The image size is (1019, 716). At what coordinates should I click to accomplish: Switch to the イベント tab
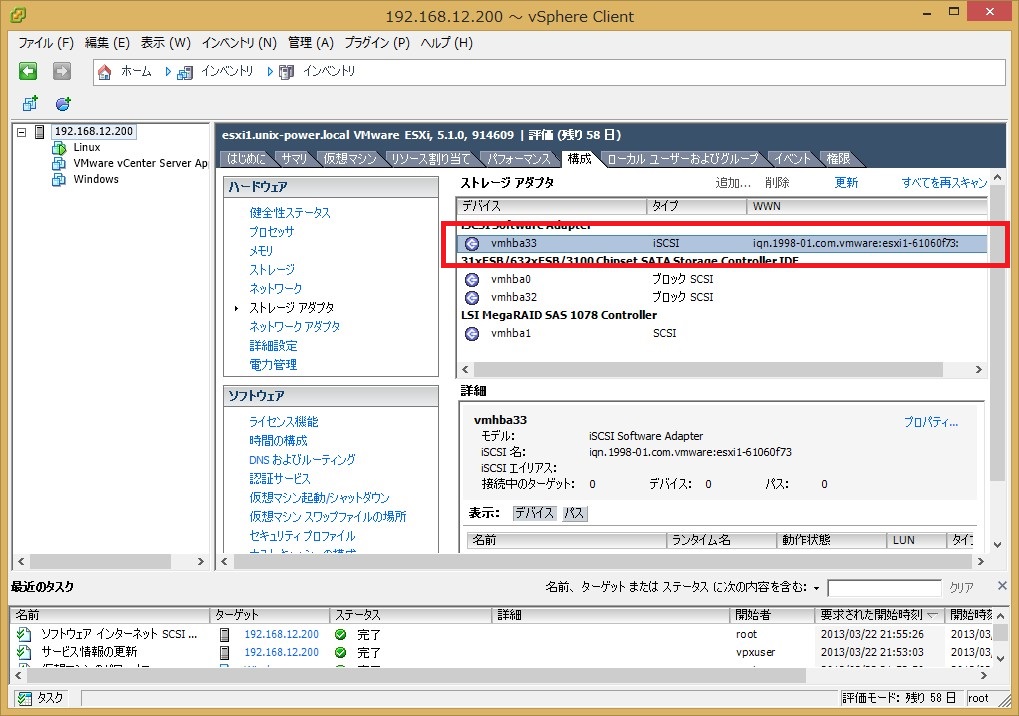[x=792, y=159]
